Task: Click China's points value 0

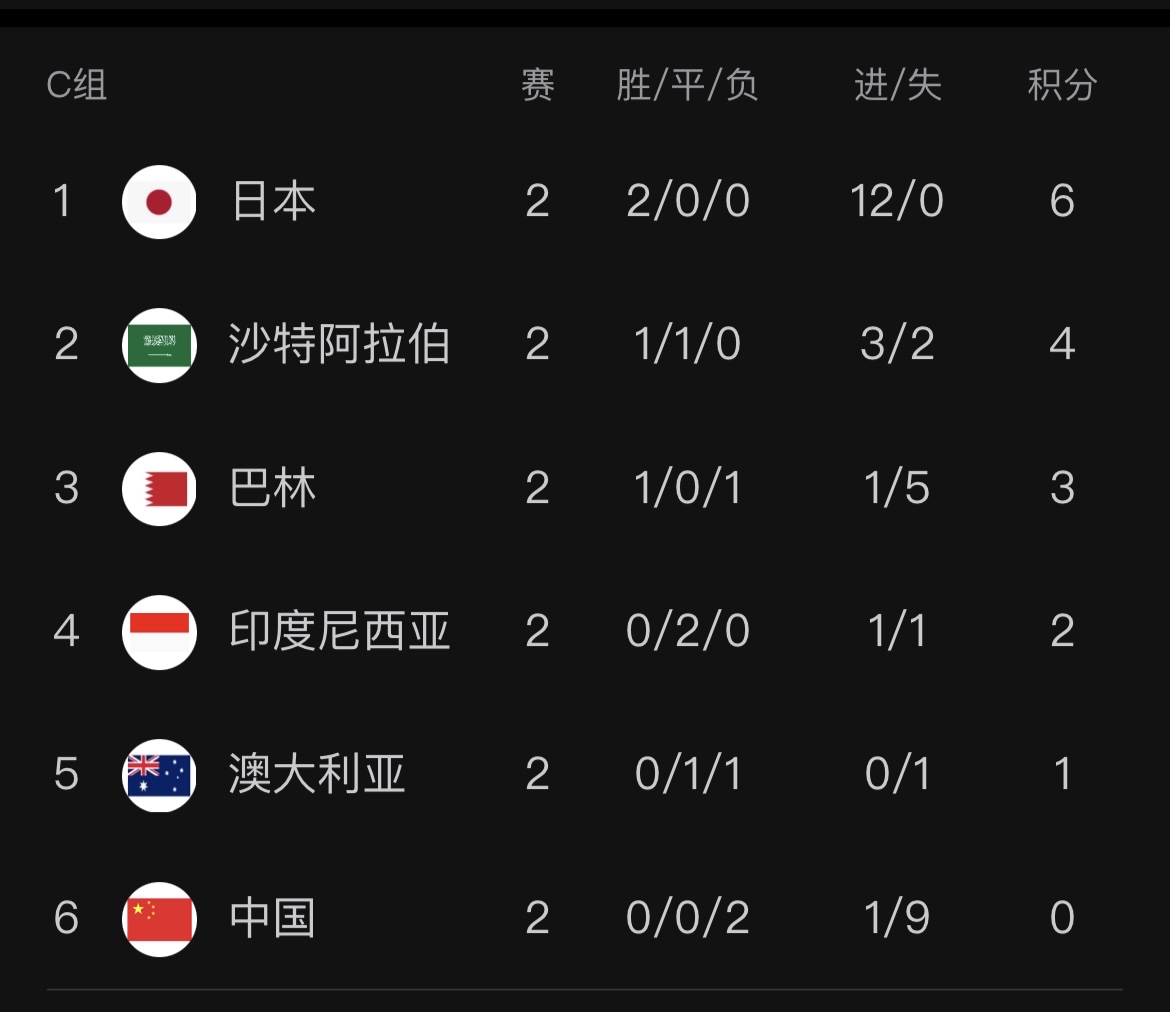Action: pos(1062,917)
